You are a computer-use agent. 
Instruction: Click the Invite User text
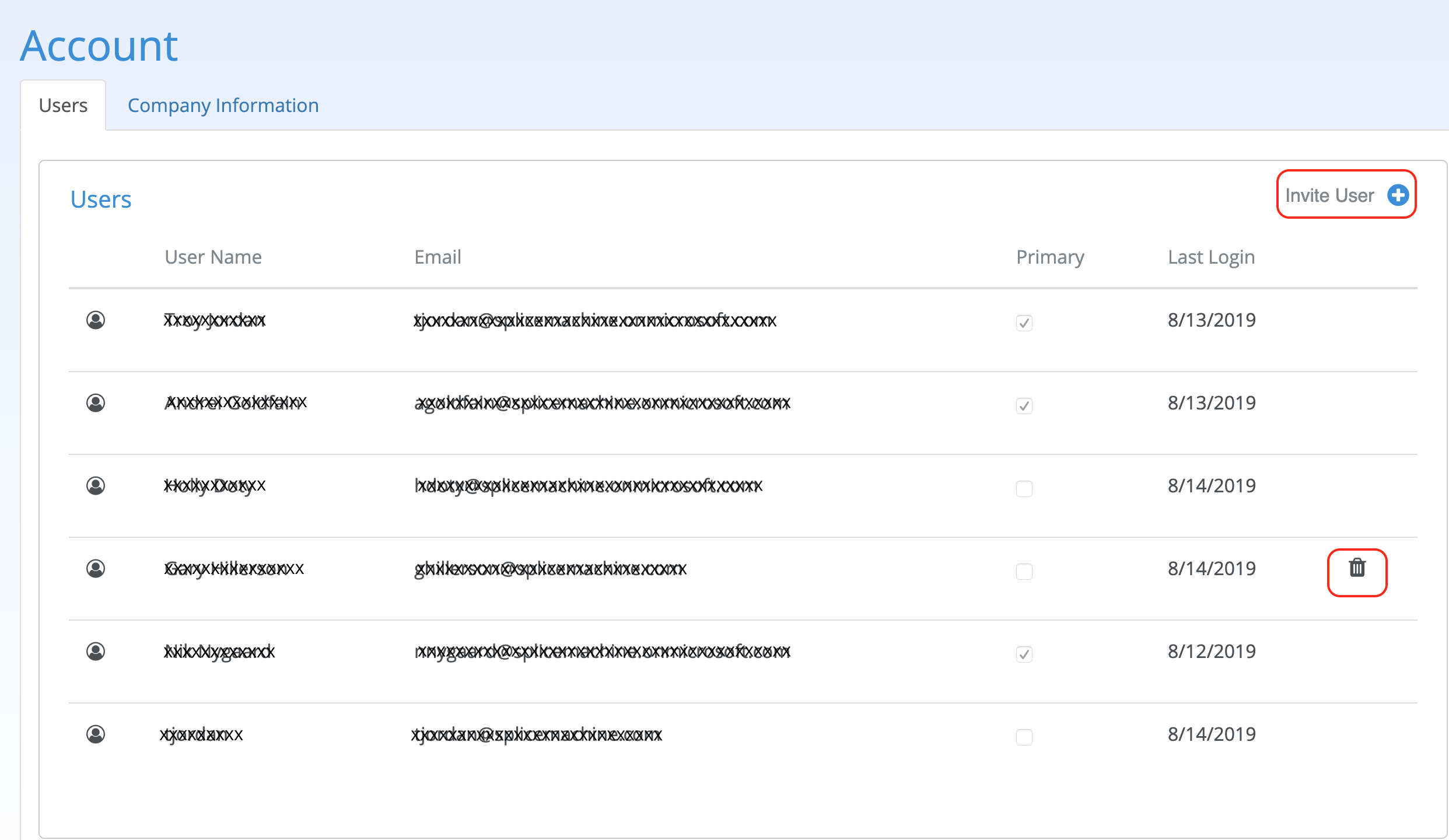[1329, 195]
